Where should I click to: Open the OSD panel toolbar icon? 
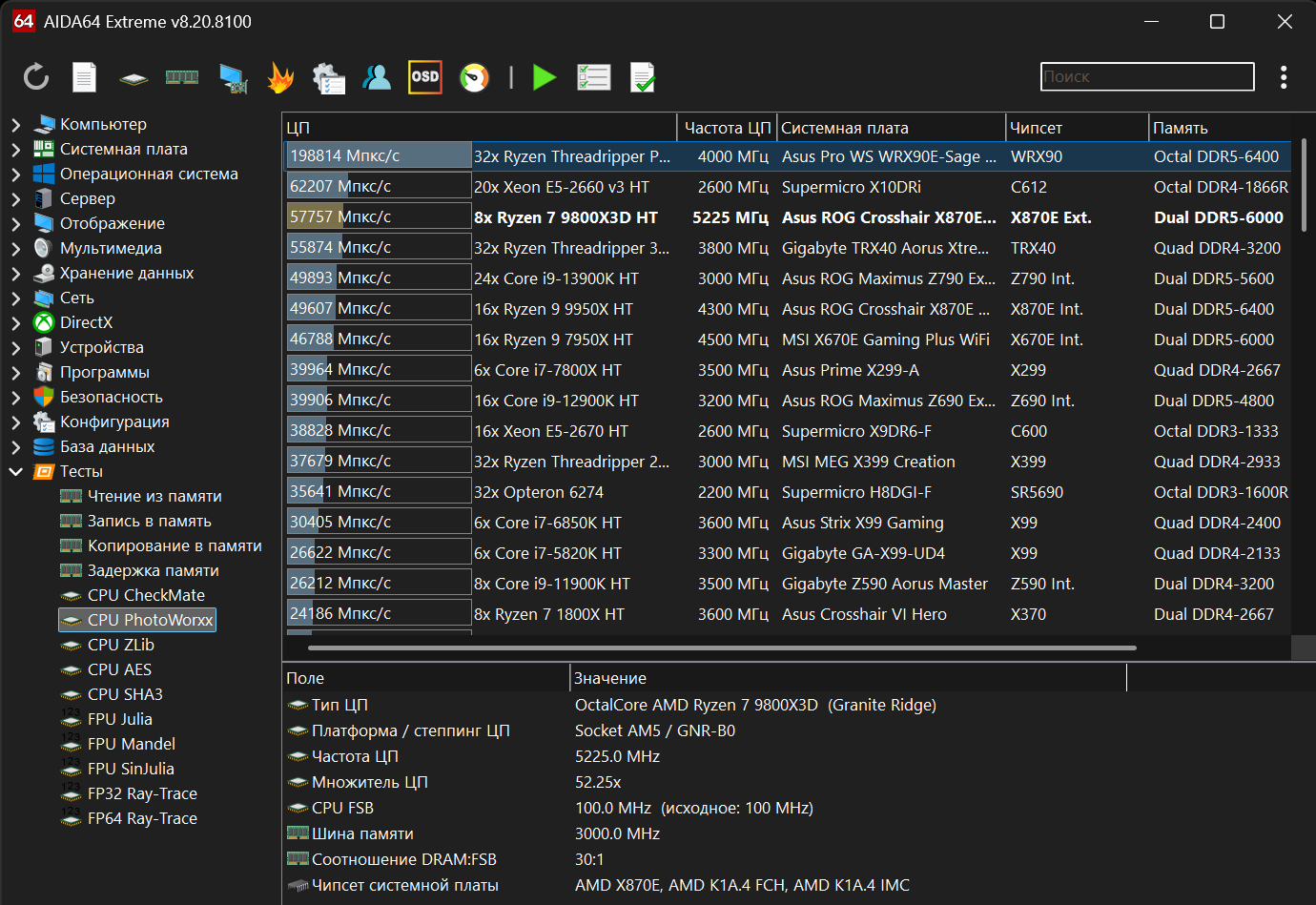[425, 77]
